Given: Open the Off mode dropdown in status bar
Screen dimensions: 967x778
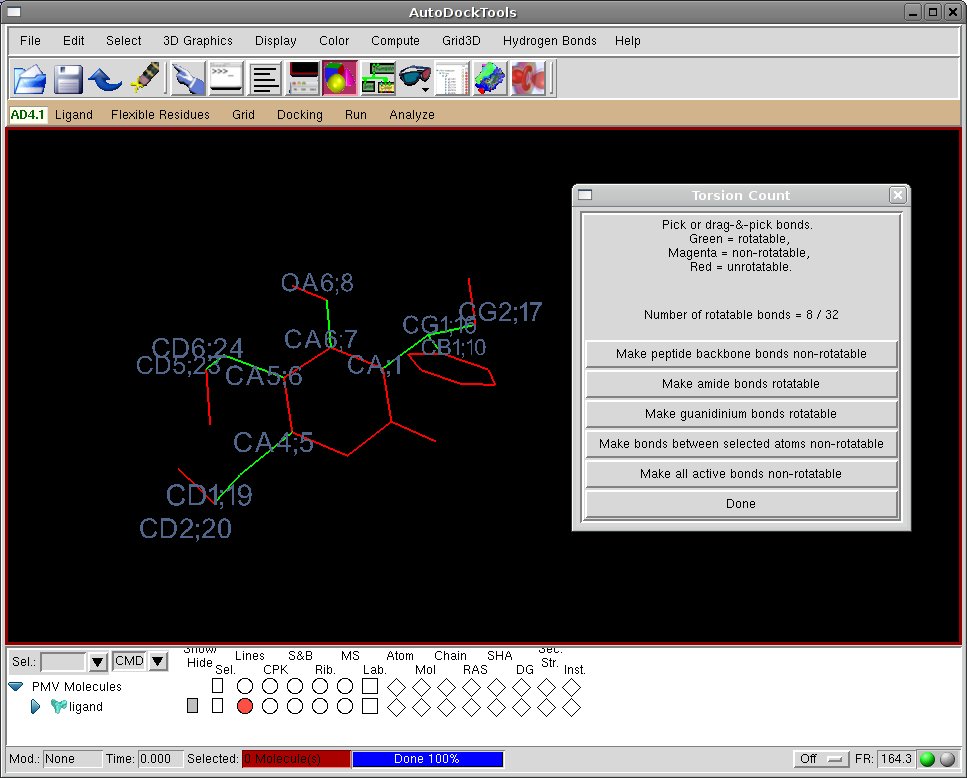Looking at the screenshot, I should 821,759.
